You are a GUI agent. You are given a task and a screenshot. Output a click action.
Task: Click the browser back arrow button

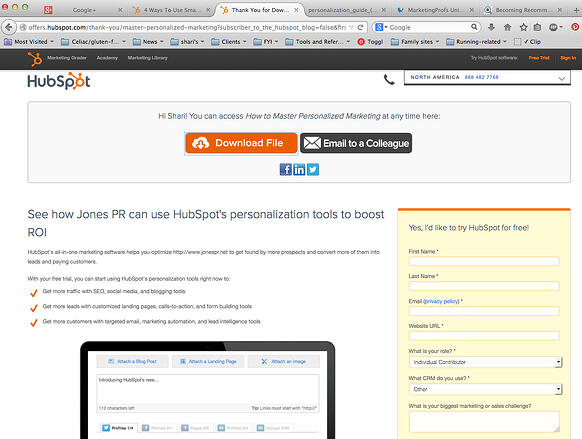[x=9, y=27]
